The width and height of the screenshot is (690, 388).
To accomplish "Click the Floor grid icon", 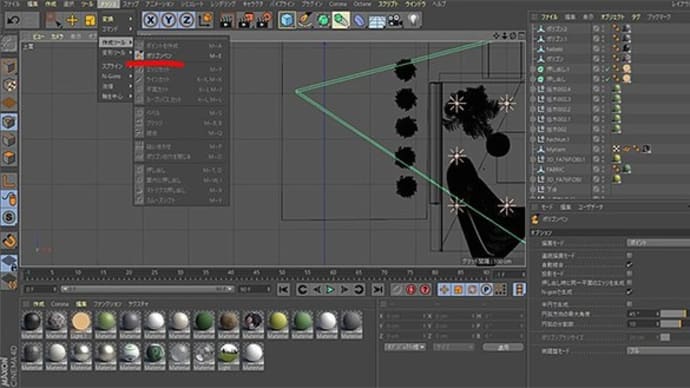I will tap(377, 21).
